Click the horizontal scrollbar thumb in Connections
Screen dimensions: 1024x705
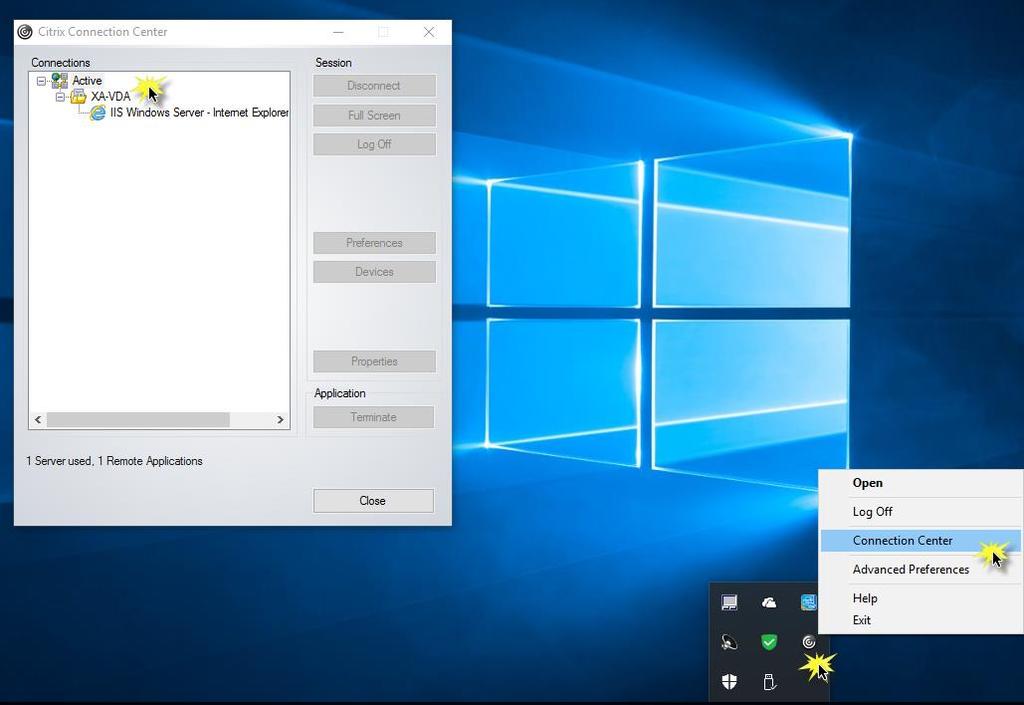(138, 420)
